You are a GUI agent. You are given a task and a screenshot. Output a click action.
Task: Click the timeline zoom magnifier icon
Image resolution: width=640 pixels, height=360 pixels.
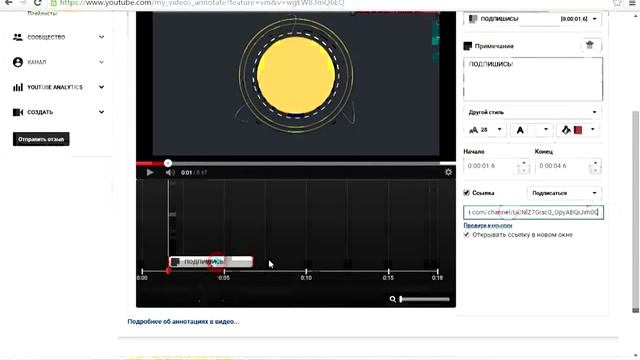pos(393,299)
